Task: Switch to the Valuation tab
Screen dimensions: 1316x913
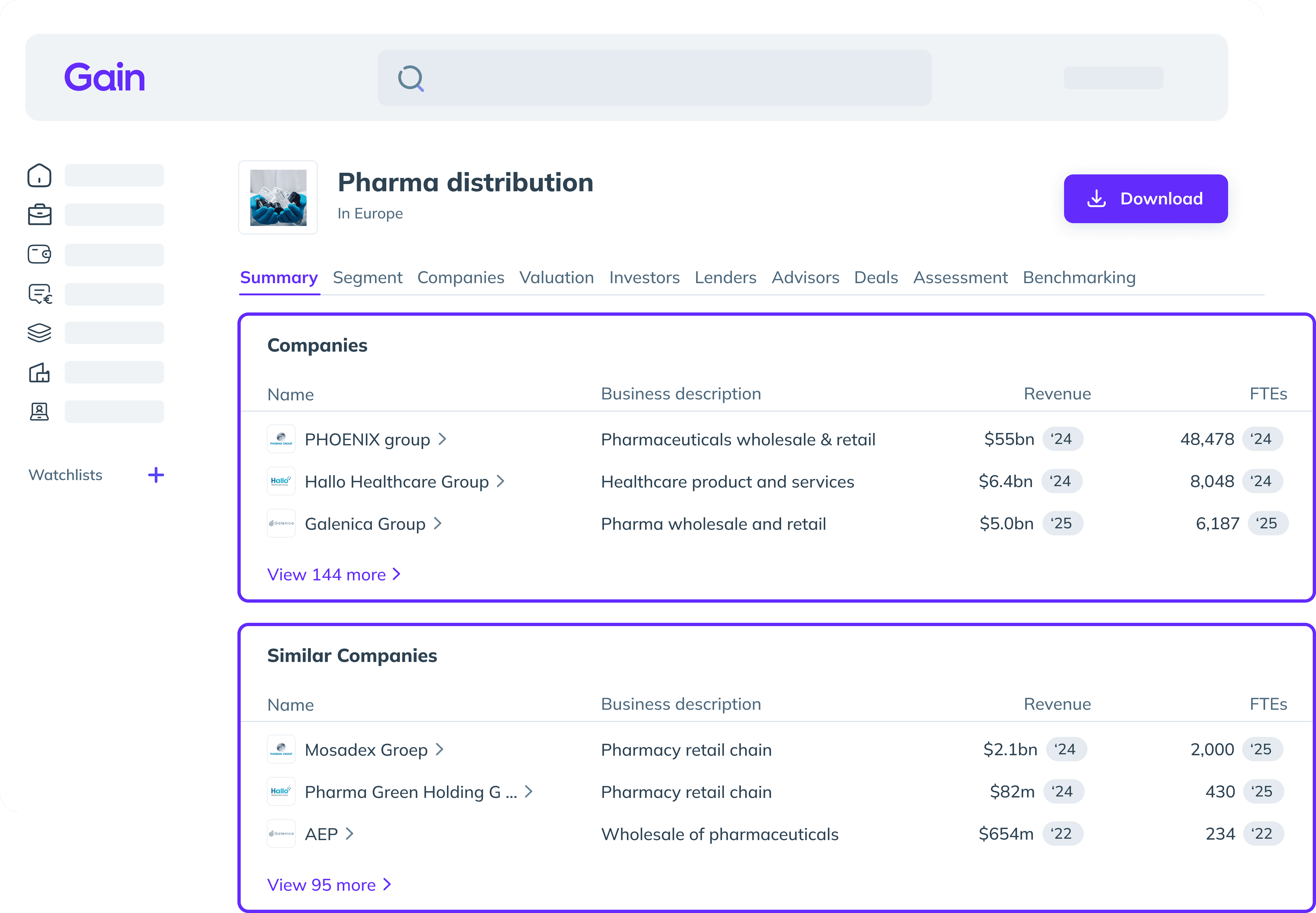Action: pyautogui.click(x=556, y=278)
